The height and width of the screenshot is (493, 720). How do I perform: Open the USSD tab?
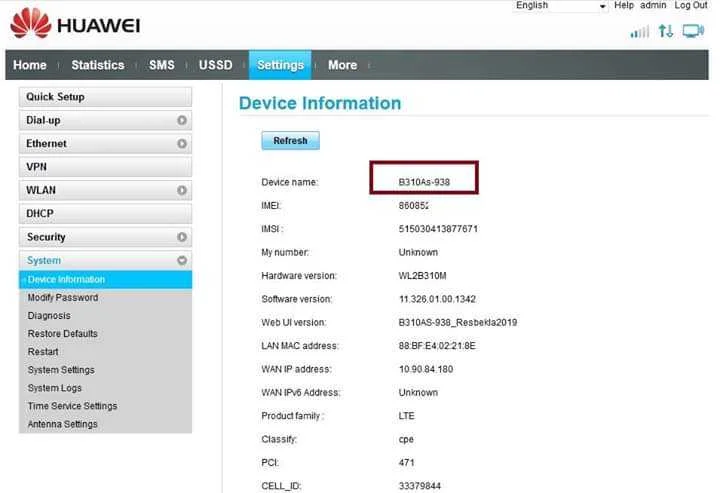(x=216, y=65)
